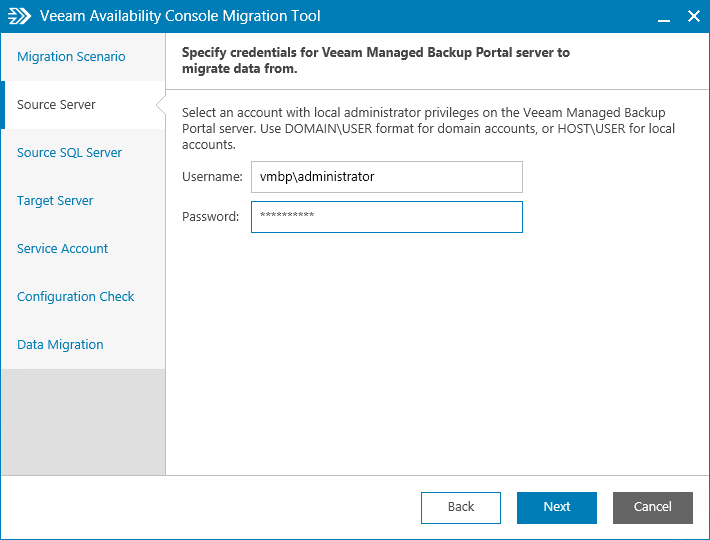This screenshot has width=710, height=540.
Task: Click the Veeam logo icon in title bar
Action: click(x=19, y=16)
